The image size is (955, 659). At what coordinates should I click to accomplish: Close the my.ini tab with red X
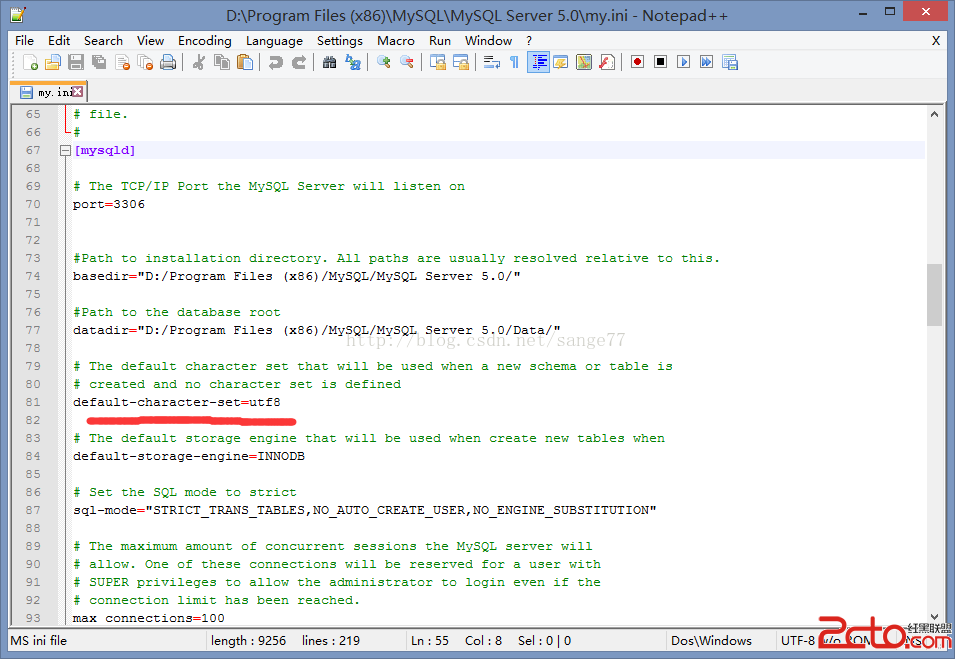77,91
